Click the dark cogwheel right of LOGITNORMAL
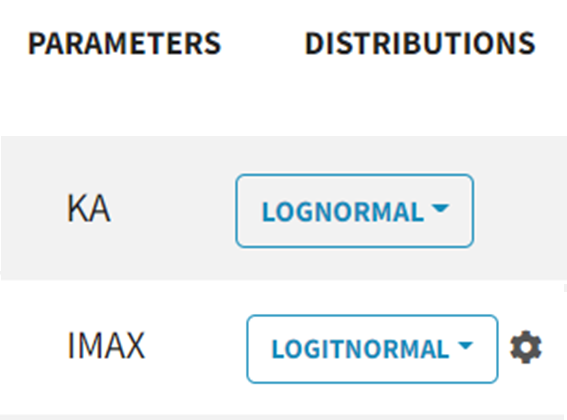 pos(526,347)
